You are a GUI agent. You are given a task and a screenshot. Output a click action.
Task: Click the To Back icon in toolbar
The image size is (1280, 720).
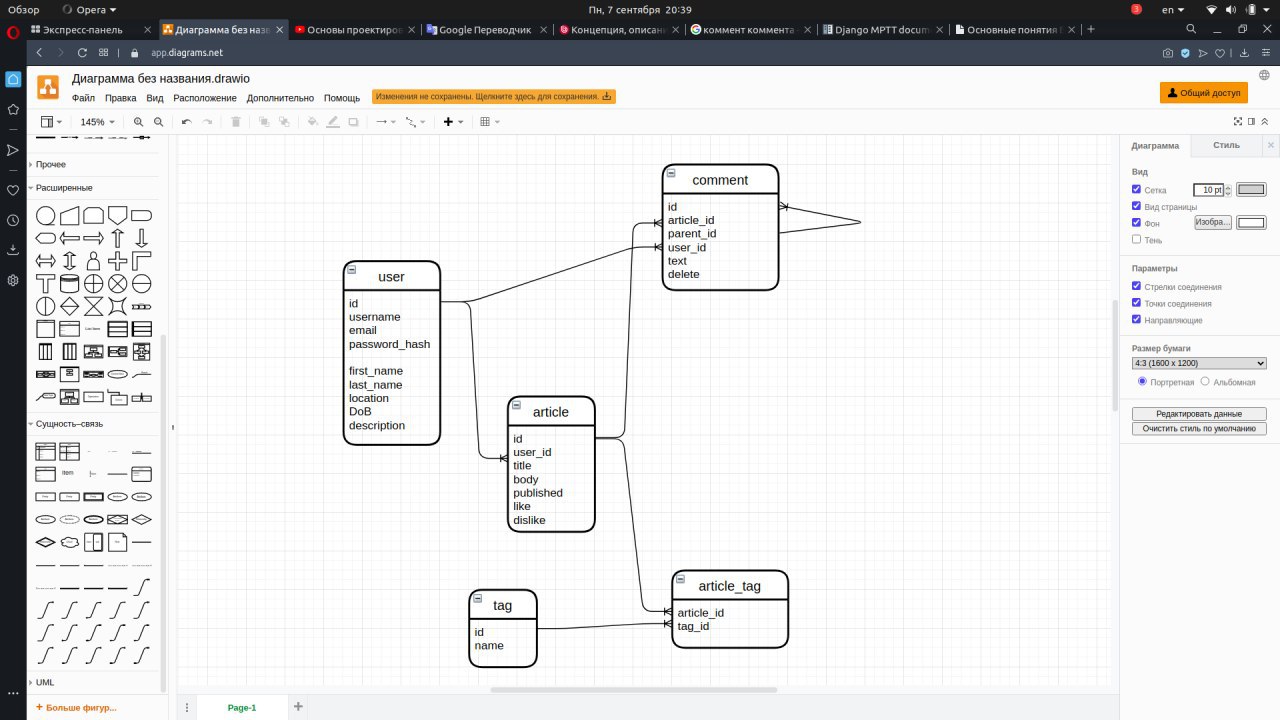pos(284,122)
